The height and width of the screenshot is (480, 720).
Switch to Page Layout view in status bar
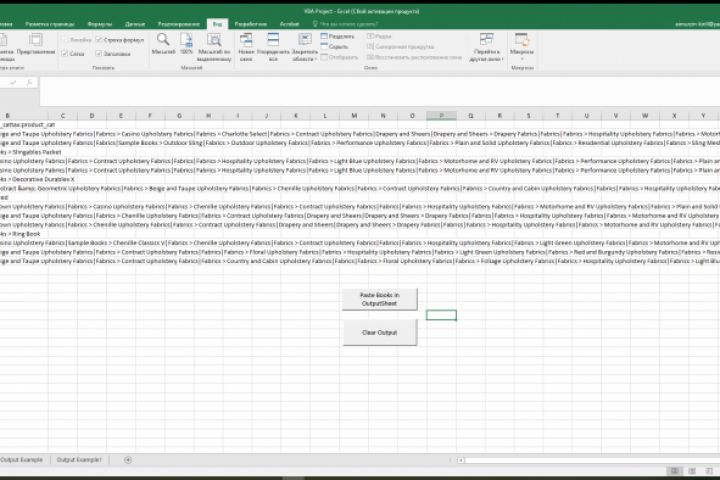click(x=692, y=471)
